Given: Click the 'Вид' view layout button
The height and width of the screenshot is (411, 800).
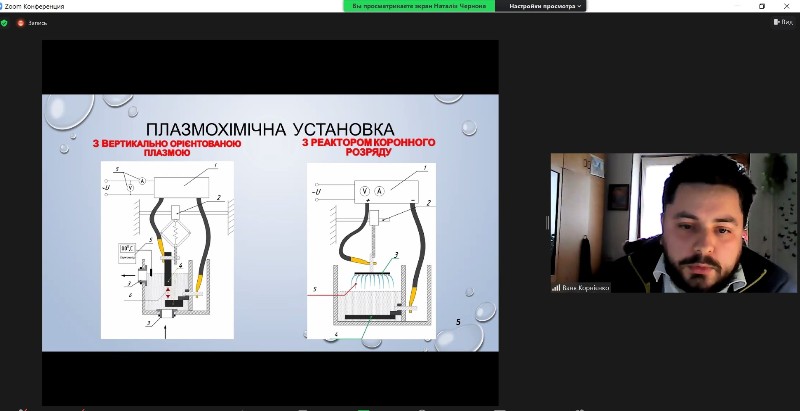Looking at the screenshot, I should coord(784,22).
